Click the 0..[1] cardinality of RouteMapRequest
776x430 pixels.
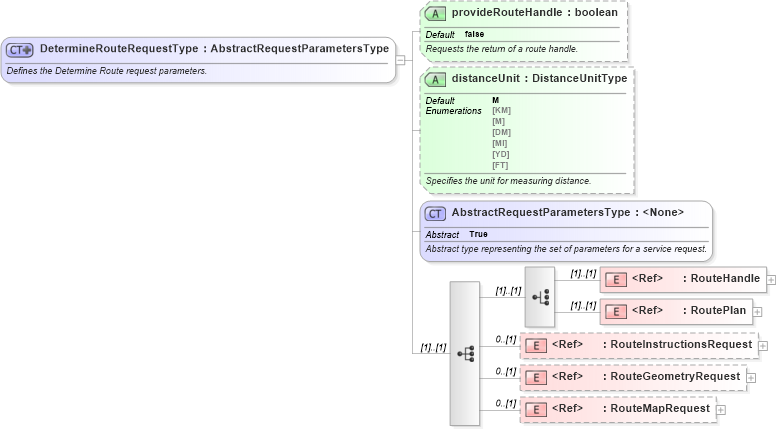[x=506, y=403]
